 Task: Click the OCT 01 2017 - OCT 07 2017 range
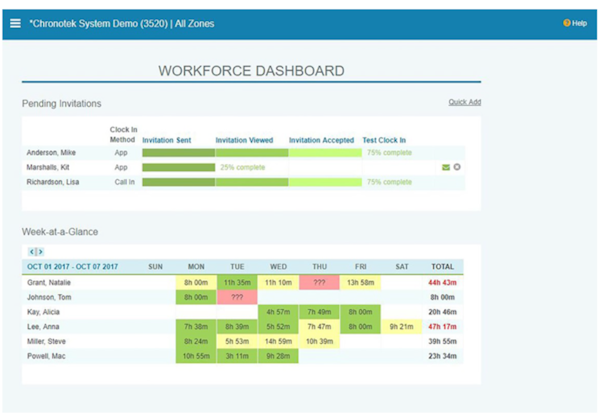(72, 267)
